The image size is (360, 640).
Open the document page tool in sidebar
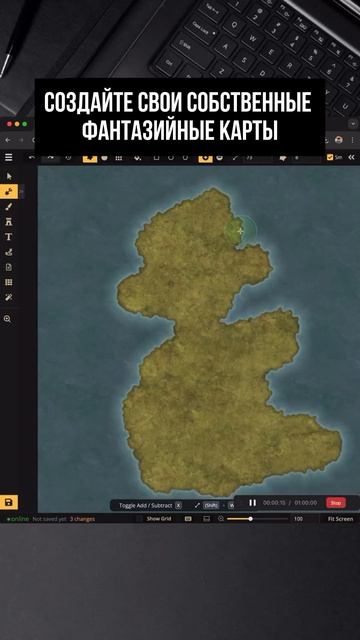click(9, 267)
